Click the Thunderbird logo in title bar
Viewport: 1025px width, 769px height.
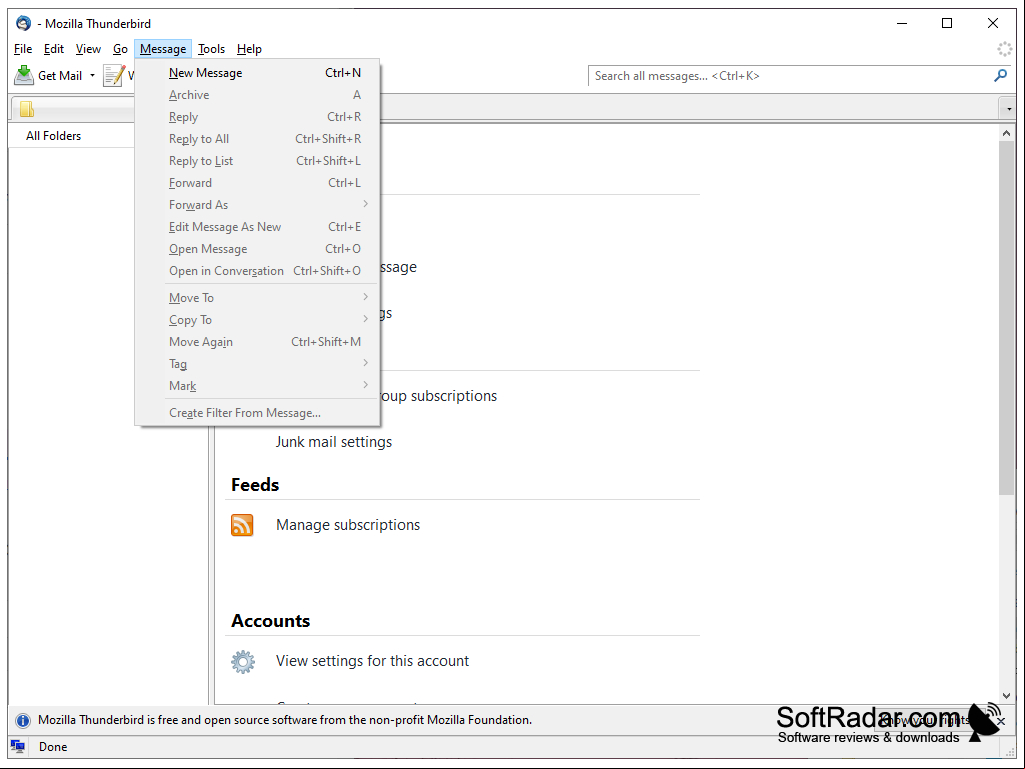(x=24, y=24)
